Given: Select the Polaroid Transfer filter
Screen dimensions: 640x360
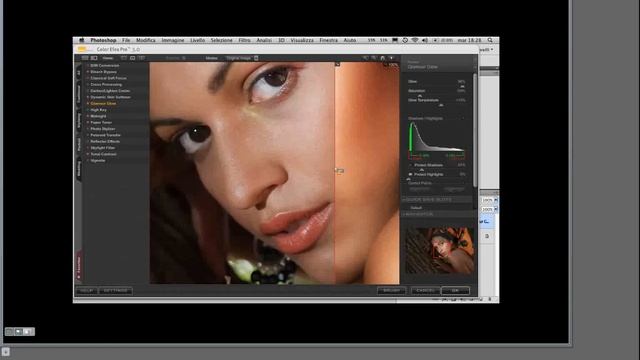Looking at the screenshot, I should [106, 135].
